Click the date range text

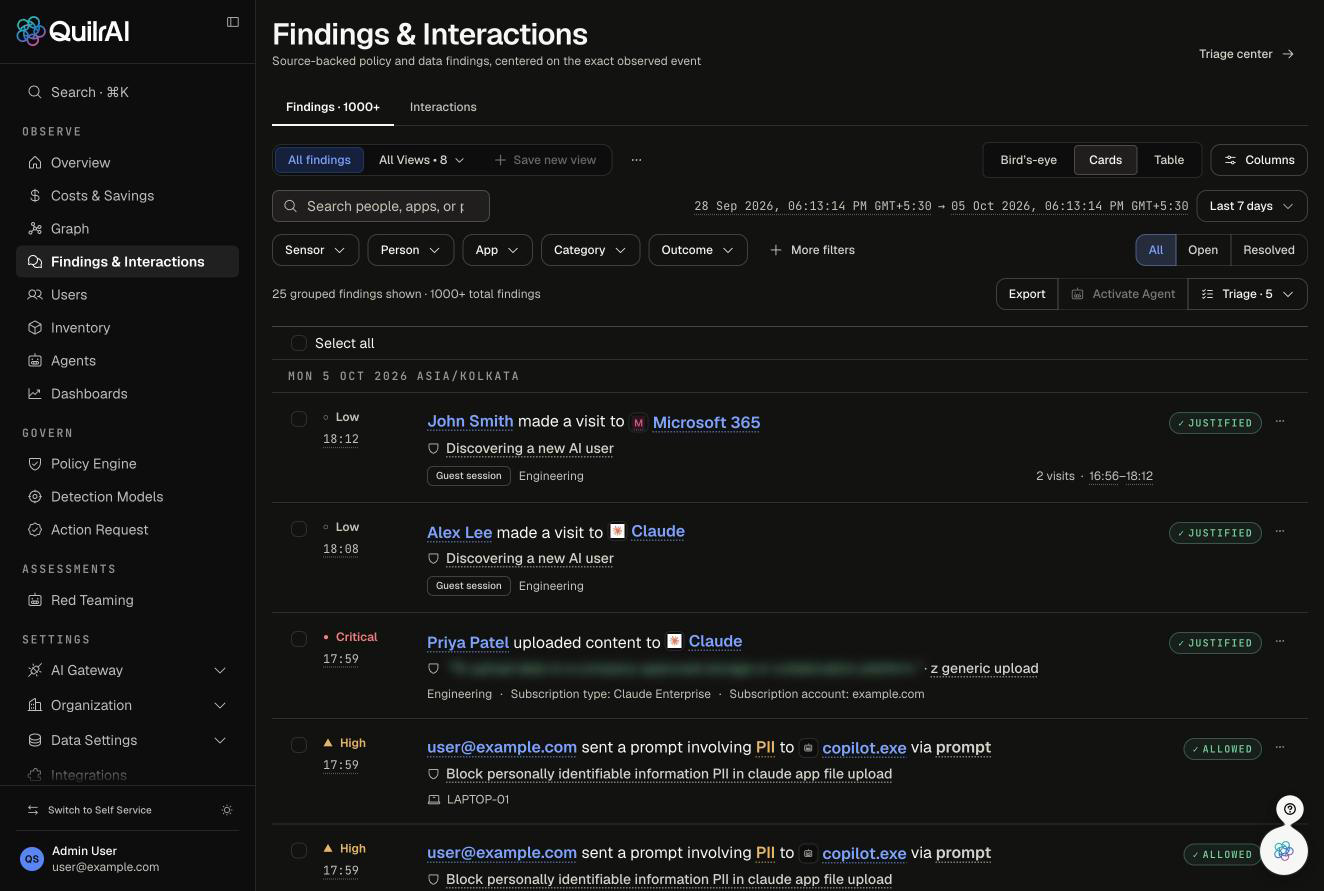click(941, 206)
